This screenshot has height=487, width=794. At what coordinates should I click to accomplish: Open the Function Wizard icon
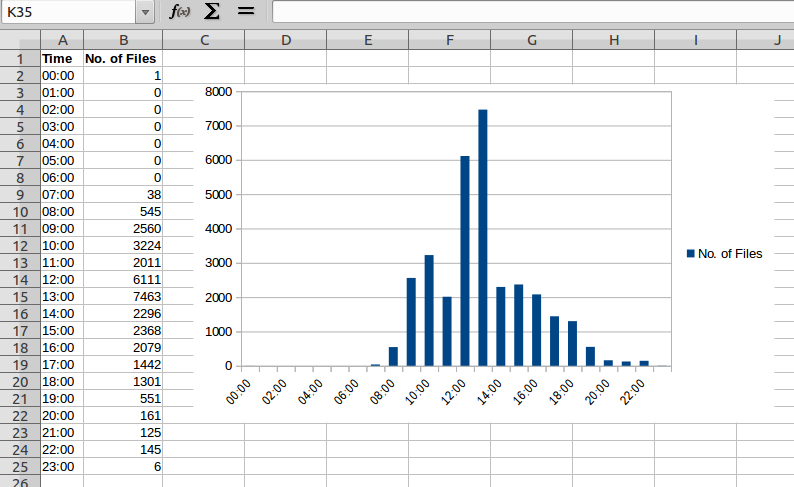click(x=180, y=12)
